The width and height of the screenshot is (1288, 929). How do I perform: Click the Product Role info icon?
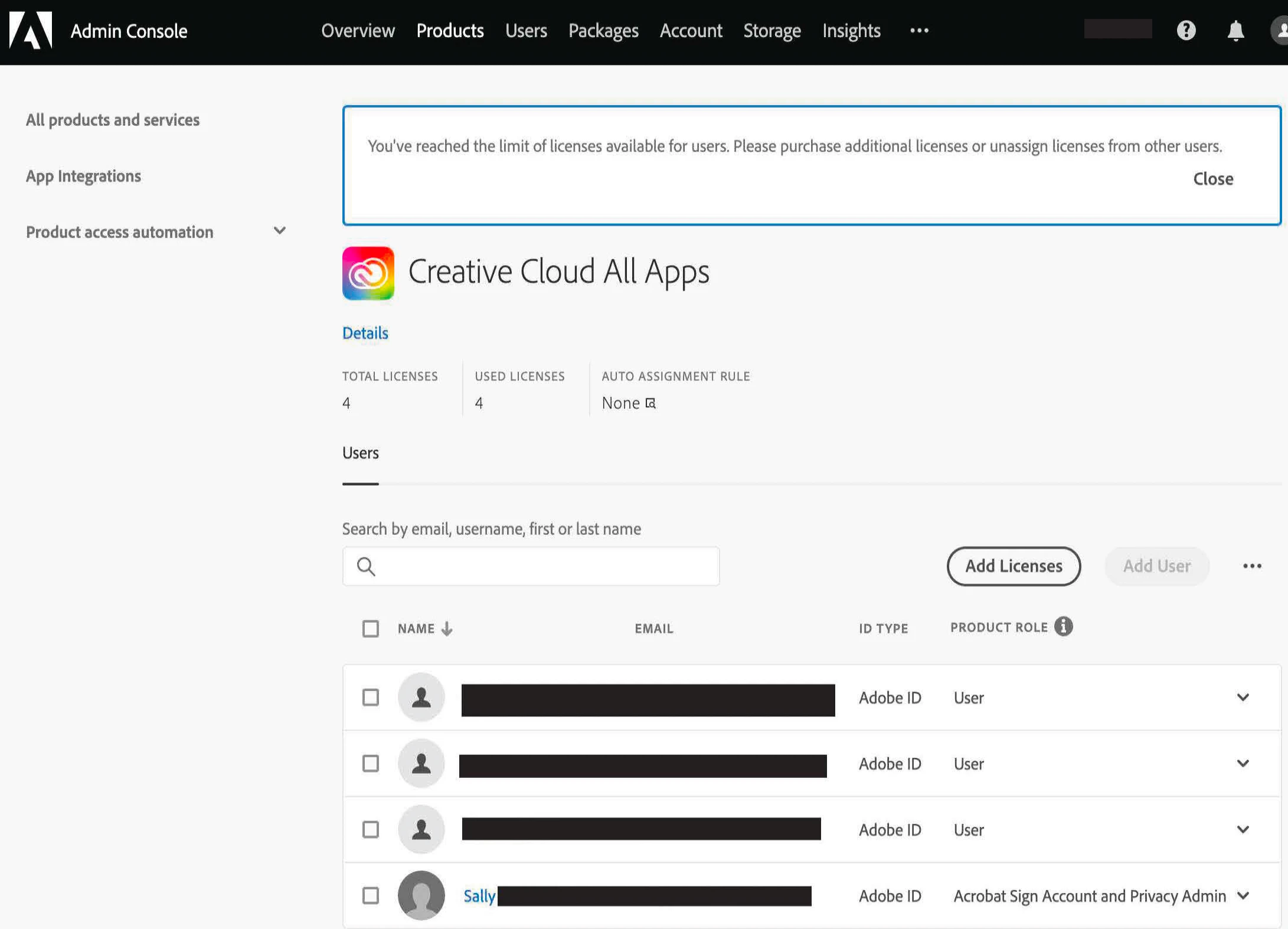[x=1063, y=626]
